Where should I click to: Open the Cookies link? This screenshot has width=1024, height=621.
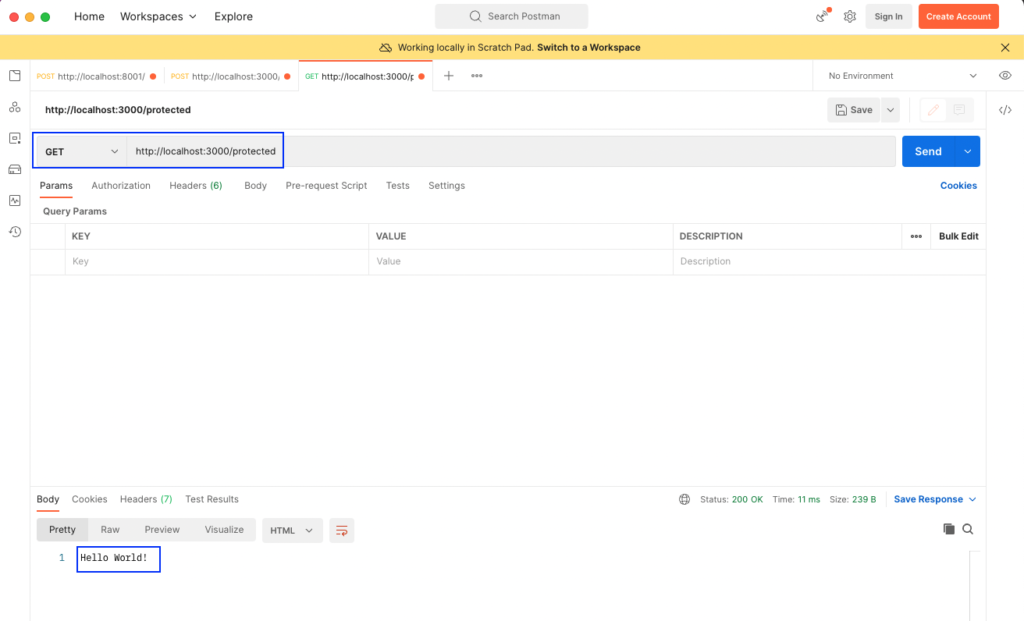(958, 185)
